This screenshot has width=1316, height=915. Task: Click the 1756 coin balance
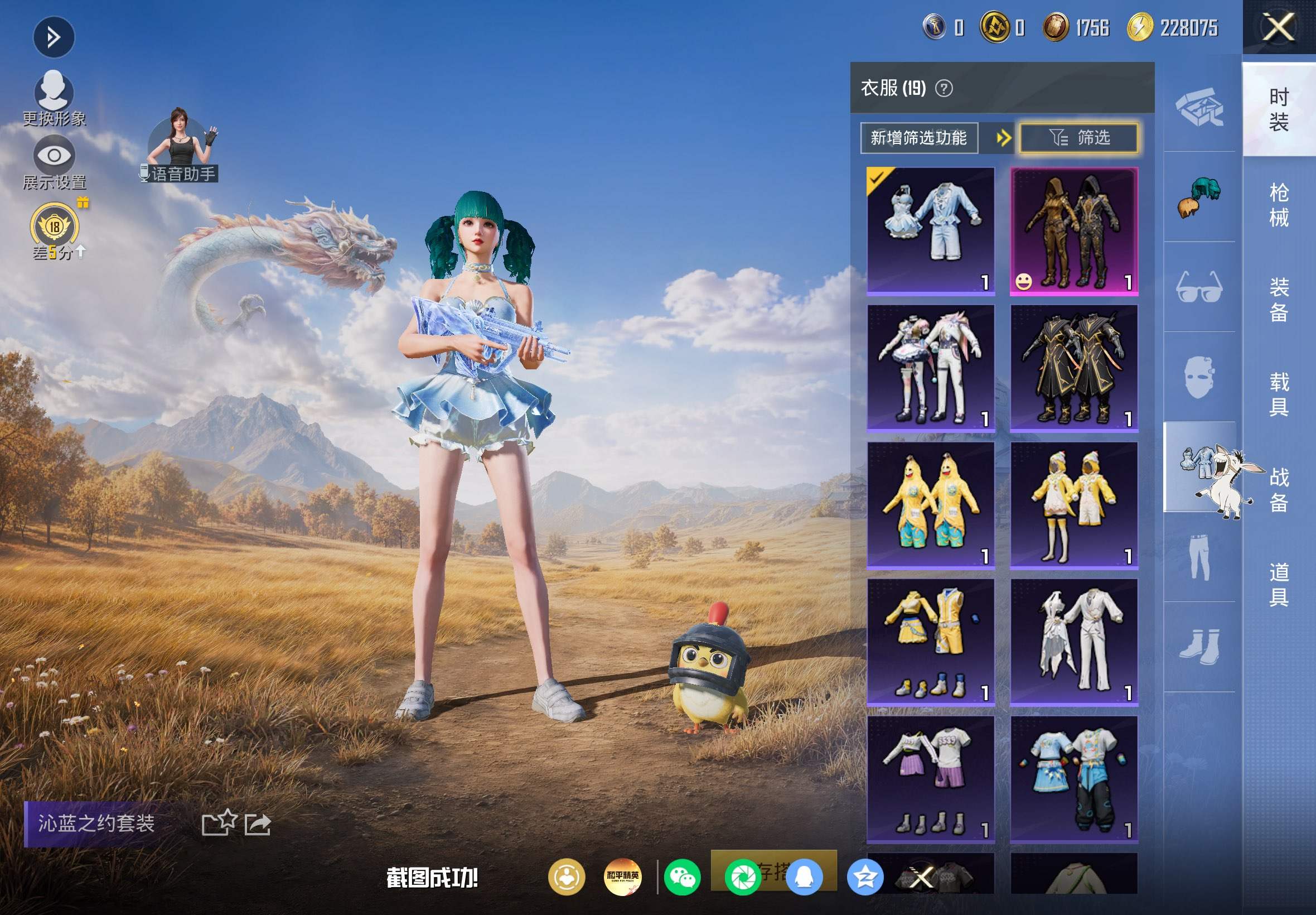[1092, 27]
